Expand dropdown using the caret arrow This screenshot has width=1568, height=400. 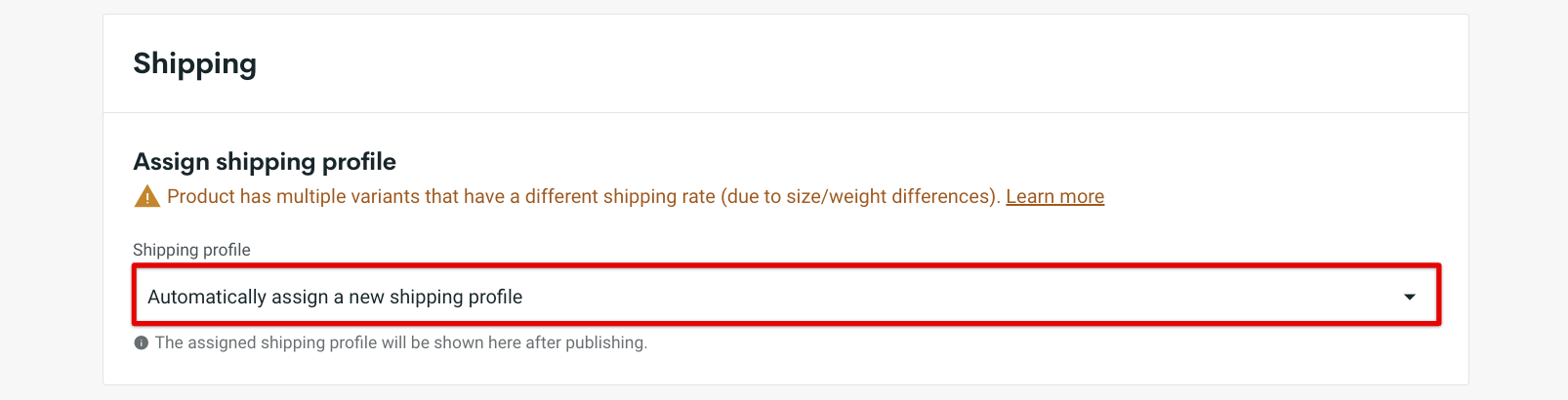point(1410,297)
